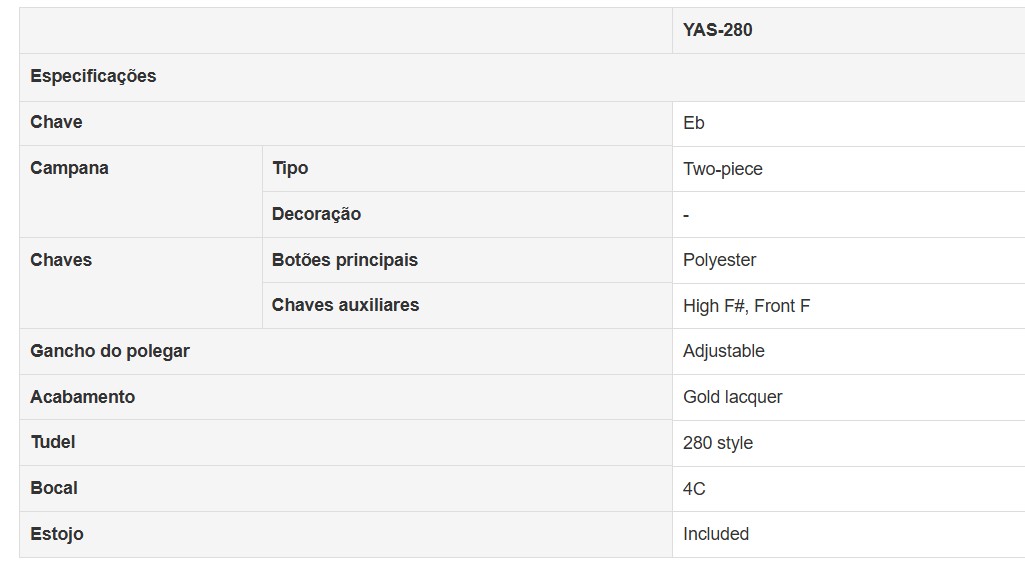Click the Acabamento row label
Viewport: 1025px width, 570px height.
(82, 397)
